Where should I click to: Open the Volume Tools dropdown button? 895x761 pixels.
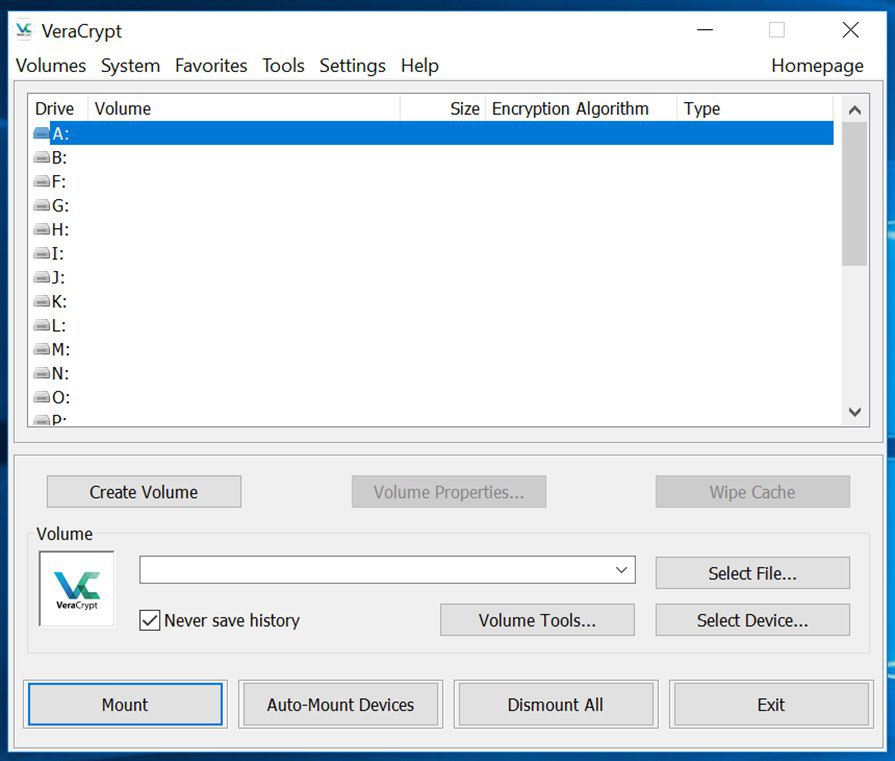tap(537, 620)
